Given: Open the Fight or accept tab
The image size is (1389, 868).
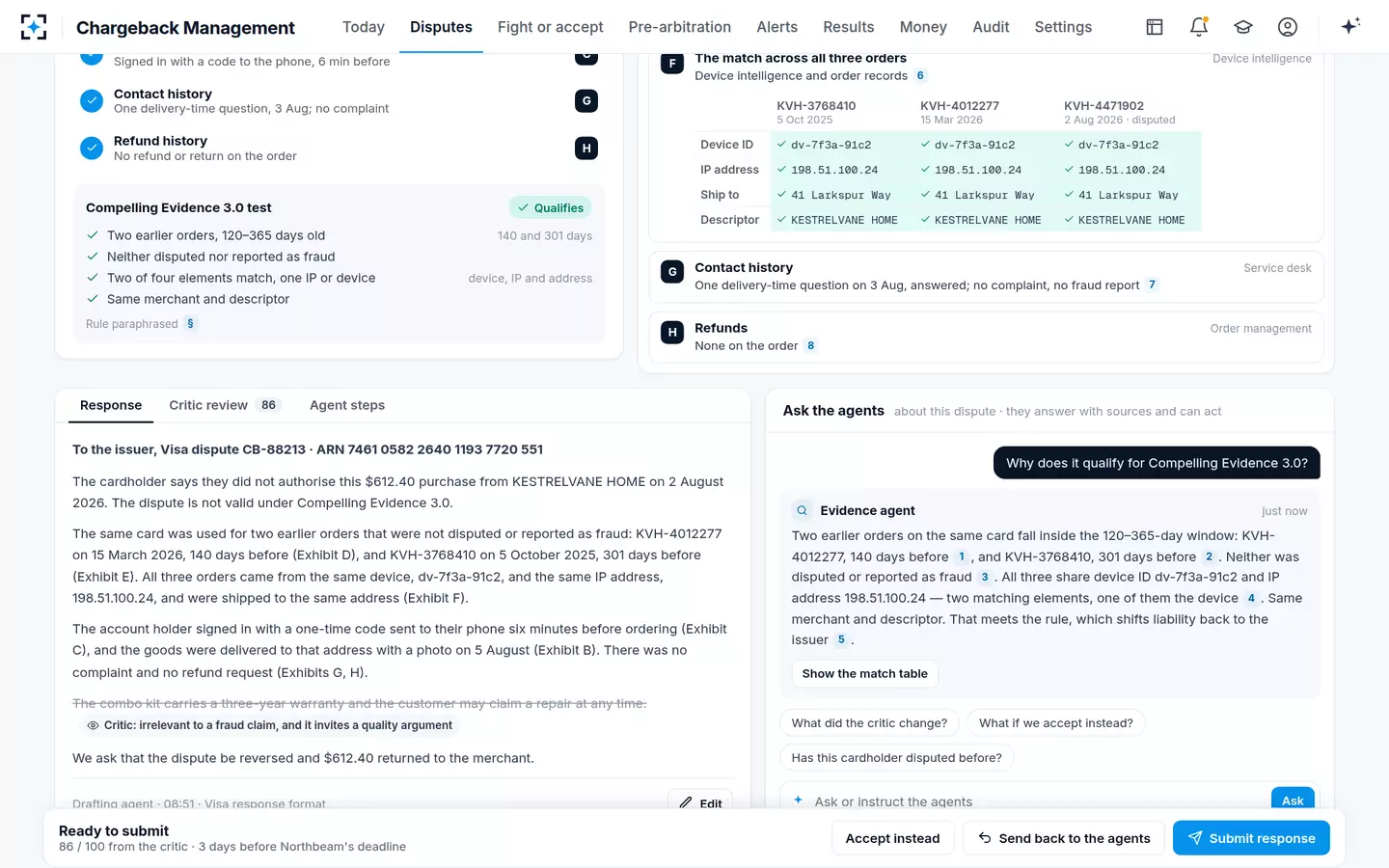Looking at the screenshot, I should pyautogui.click(x=551, y=27).
